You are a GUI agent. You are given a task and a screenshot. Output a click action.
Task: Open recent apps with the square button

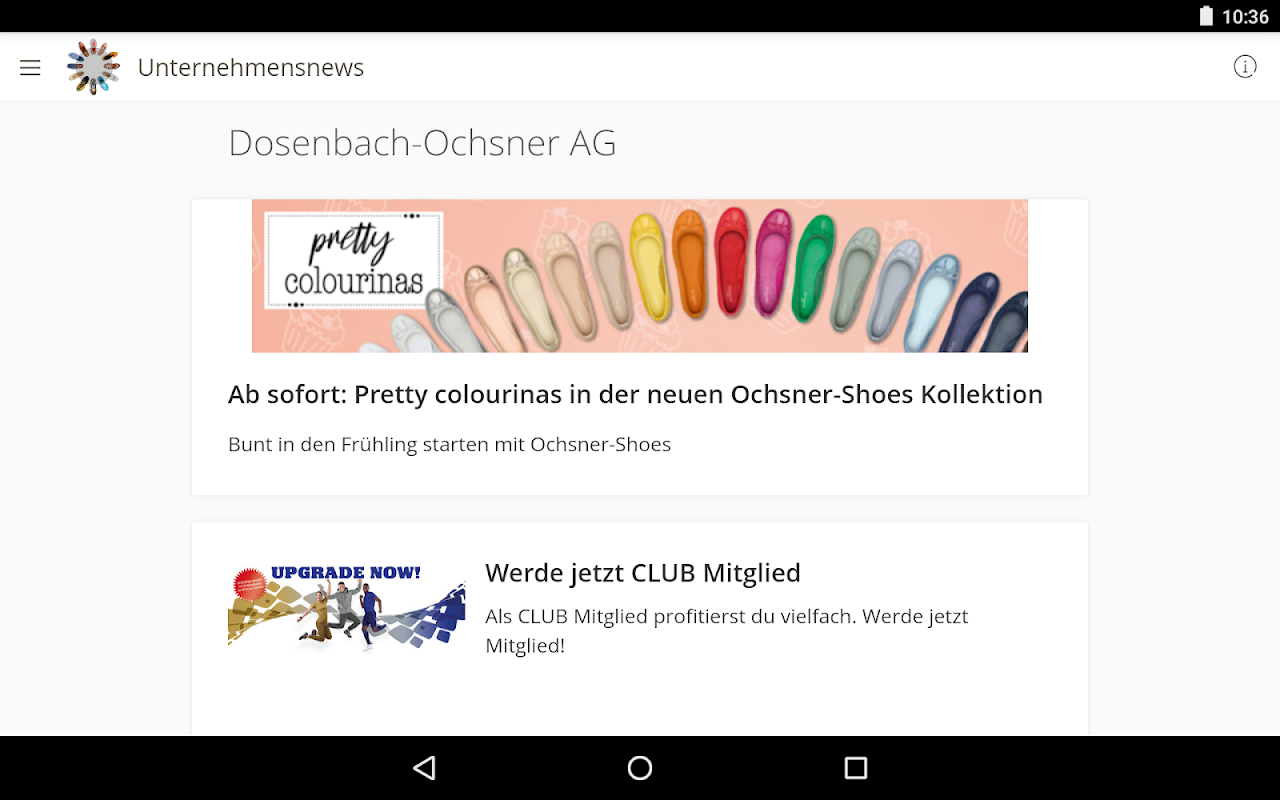coord(856,767)
